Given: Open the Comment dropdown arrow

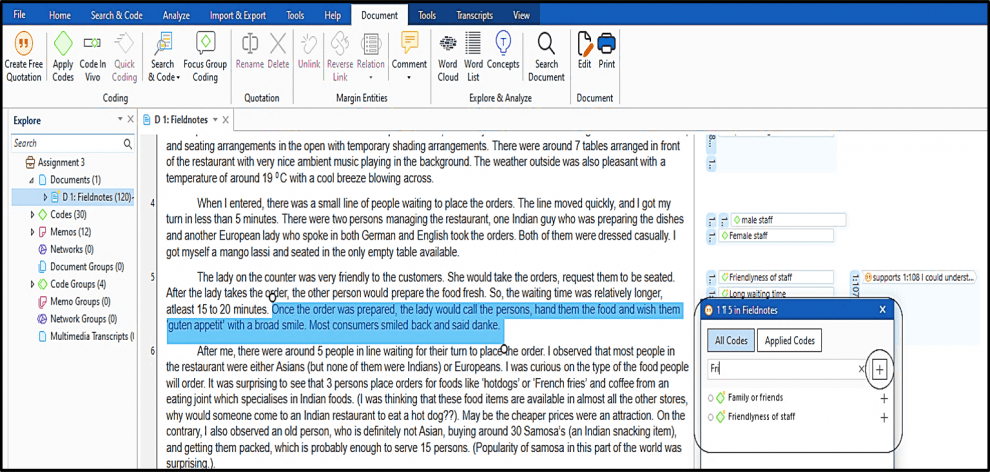Looking at the screenshot, I should [409, 76].
